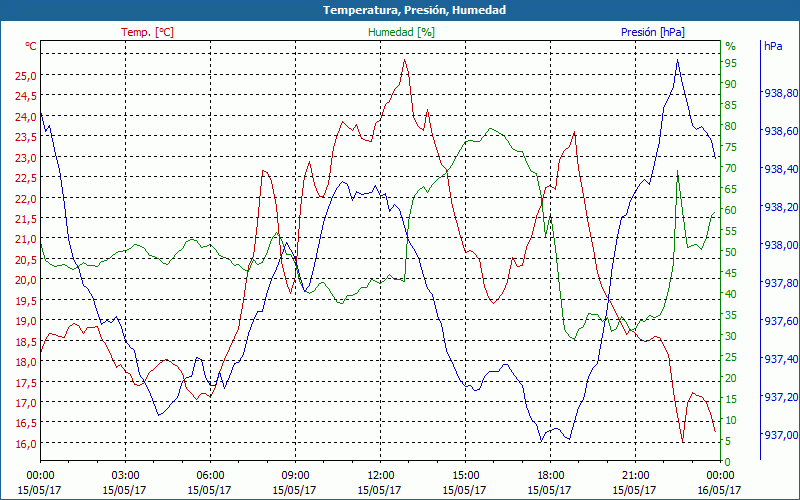800x500 pixels.
Task: Click the 24,0 temperature axis value
Action: (25, 117)
